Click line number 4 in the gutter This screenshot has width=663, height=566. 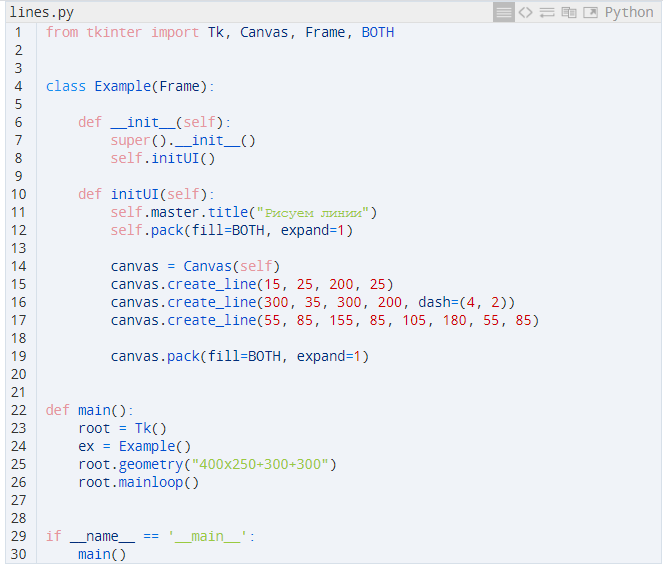(x=18, y=86)
